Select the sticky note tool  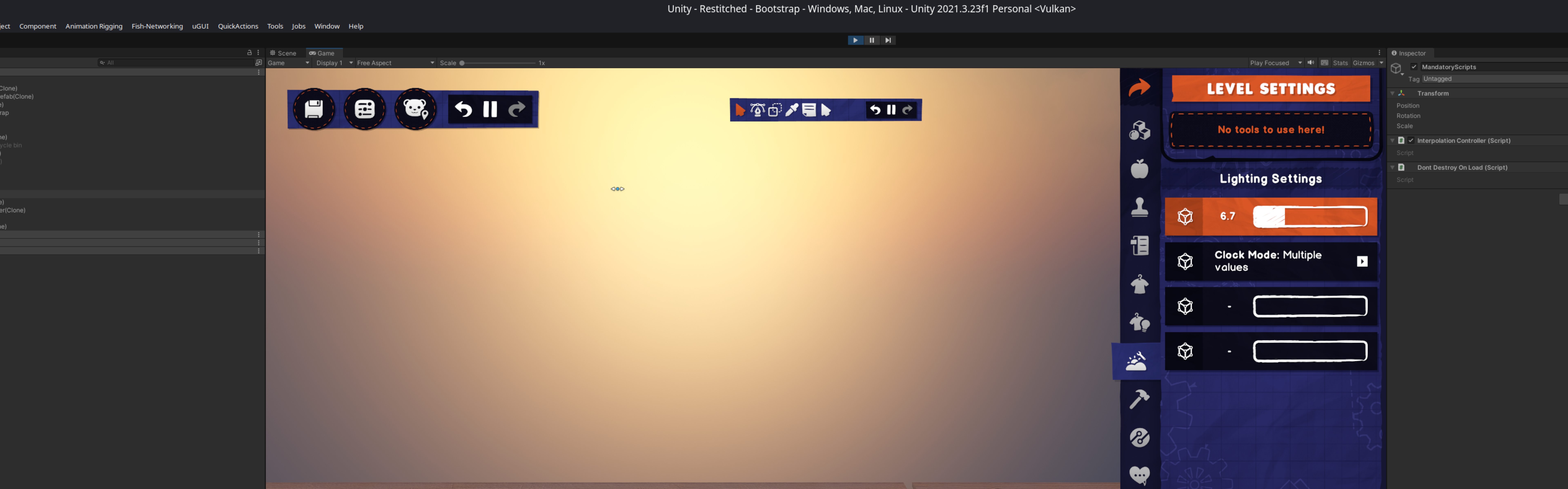[809, 110]
